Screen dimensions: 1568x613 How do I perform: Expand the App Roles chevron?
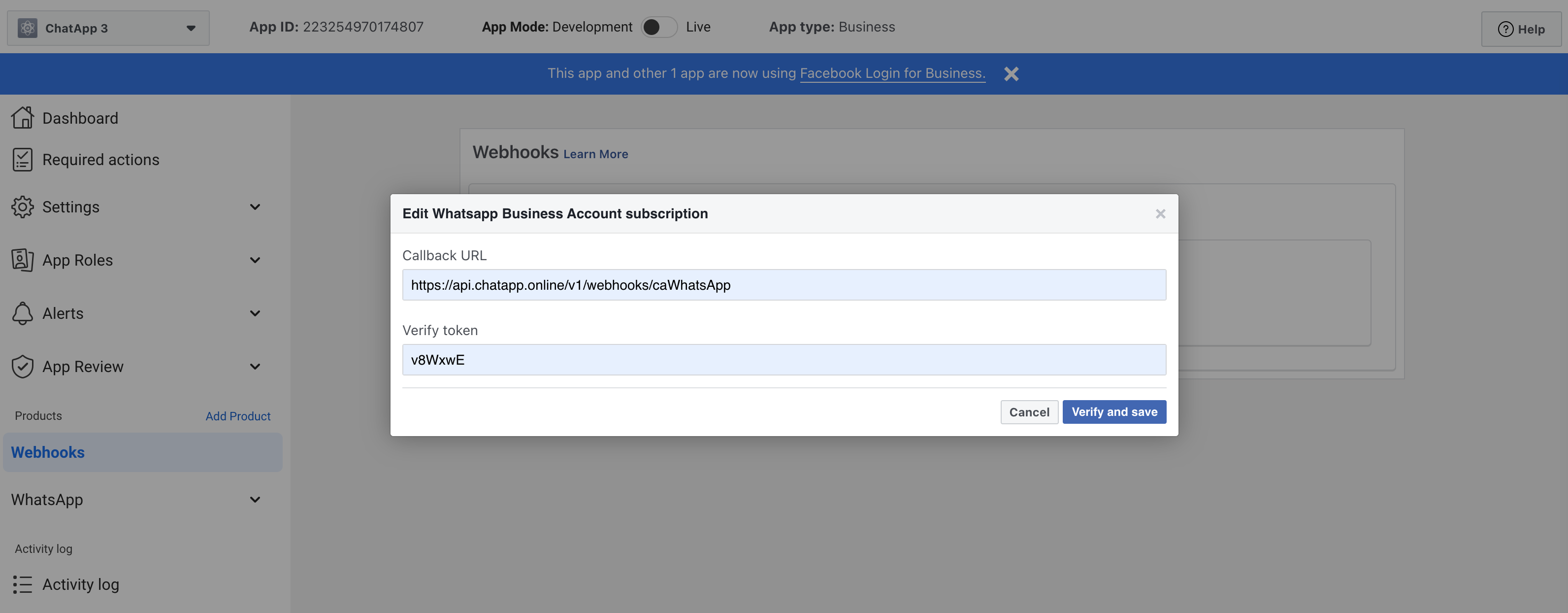[x=255, y=260]
